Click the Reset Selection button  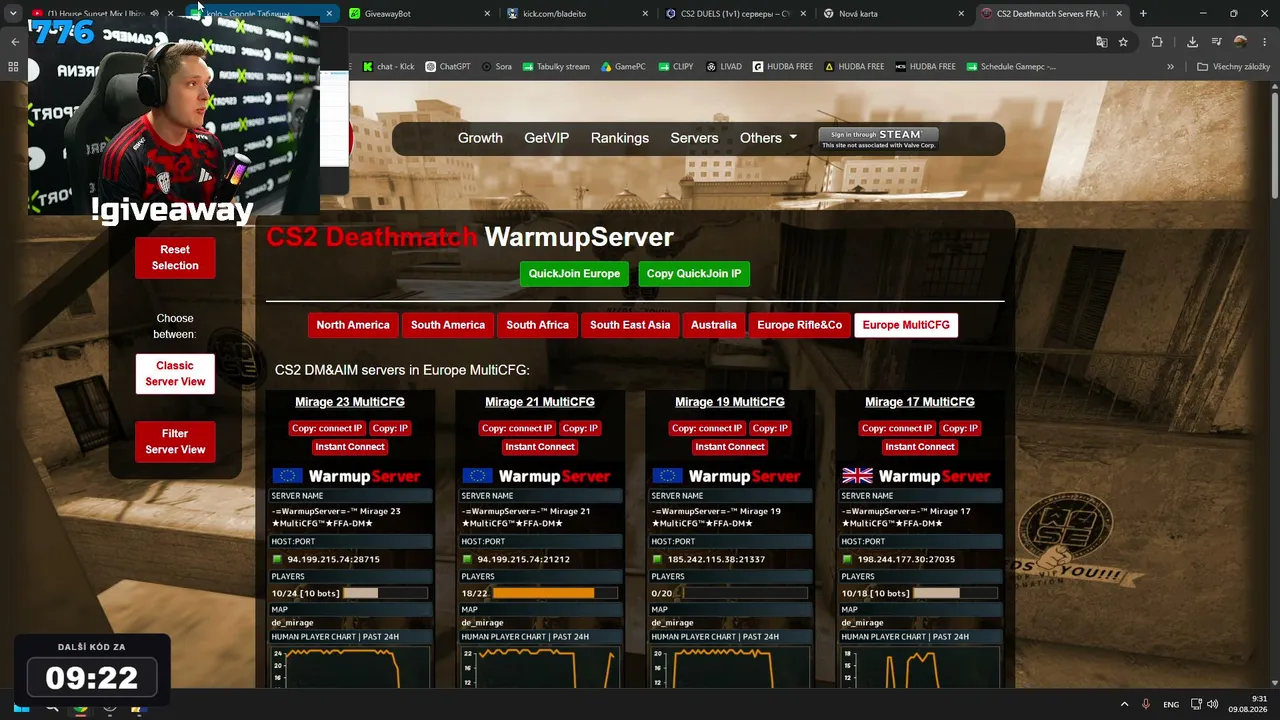coord(175,258)
